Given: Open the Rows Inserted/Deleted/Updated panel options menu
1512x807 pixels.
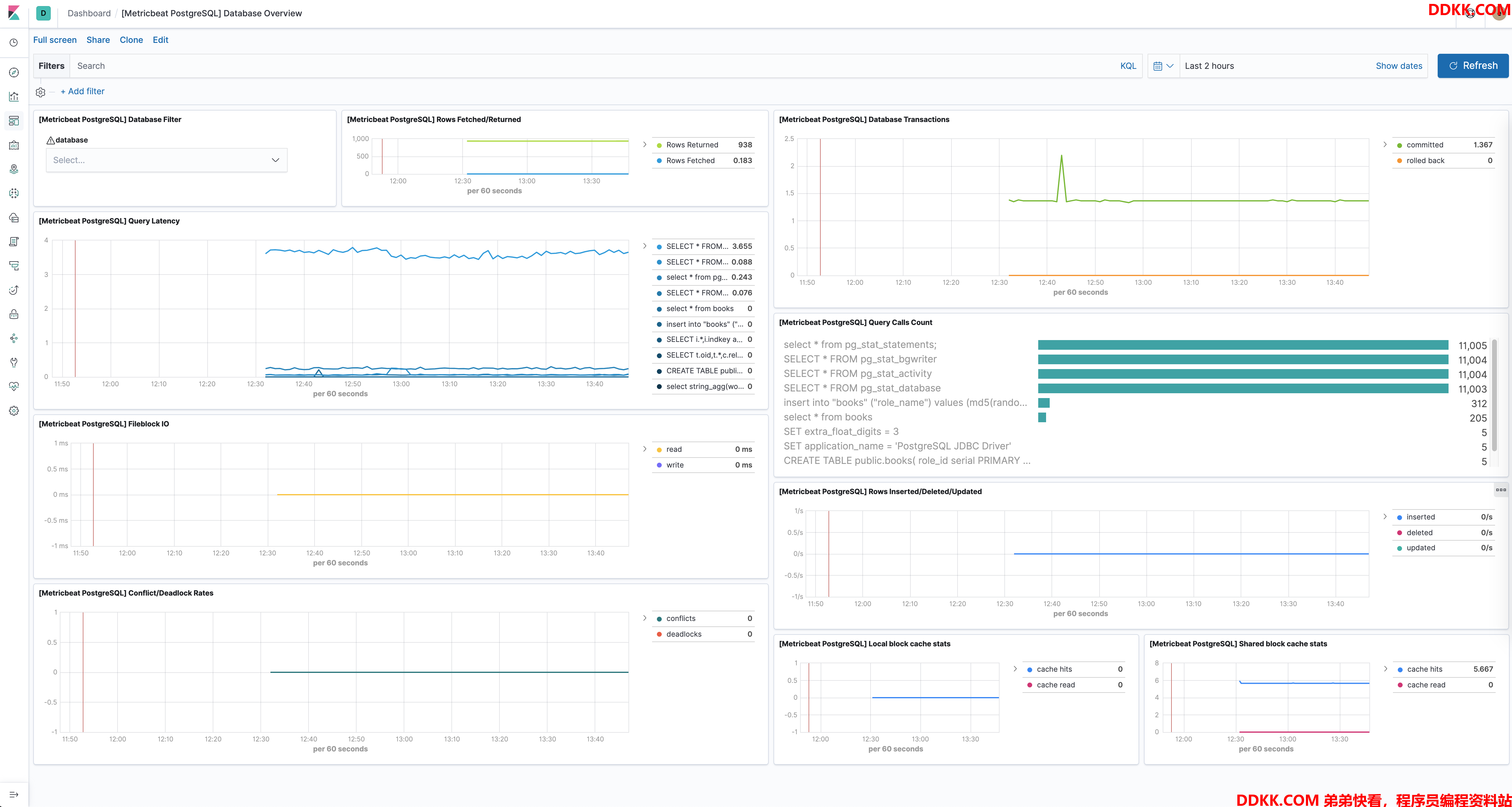Looking at the screenshot, I should click(1501, 490).
